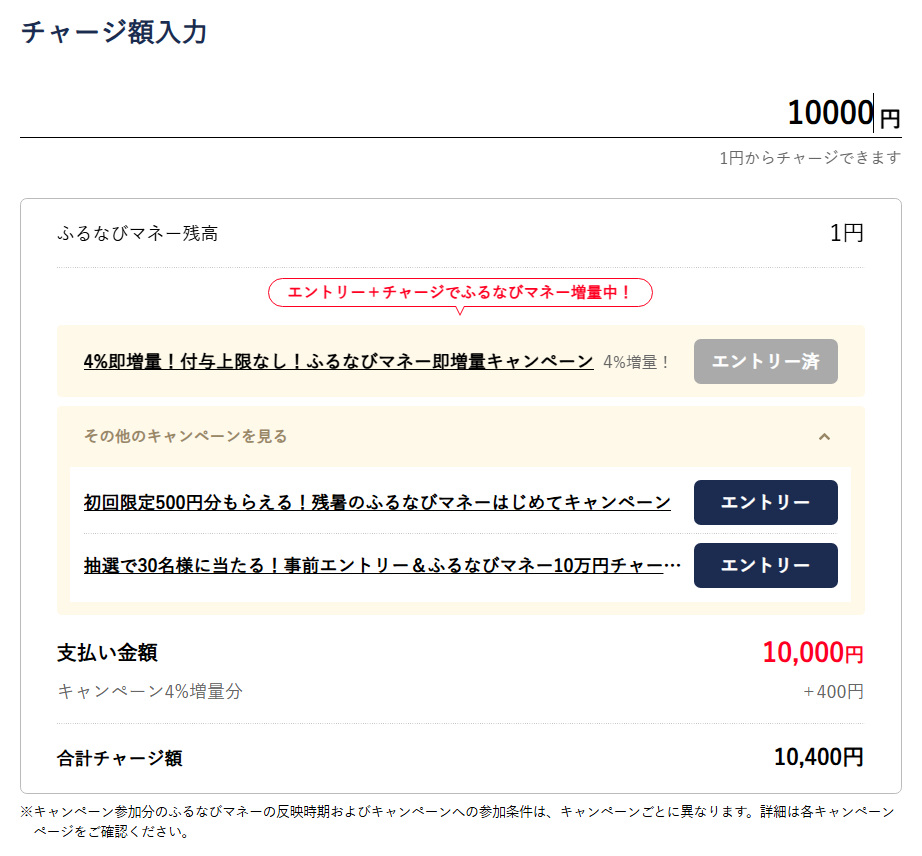This screenshot has width=922, height=856.
Task: Click the red 10,000円 payment amount
Action: pos(813,653)
